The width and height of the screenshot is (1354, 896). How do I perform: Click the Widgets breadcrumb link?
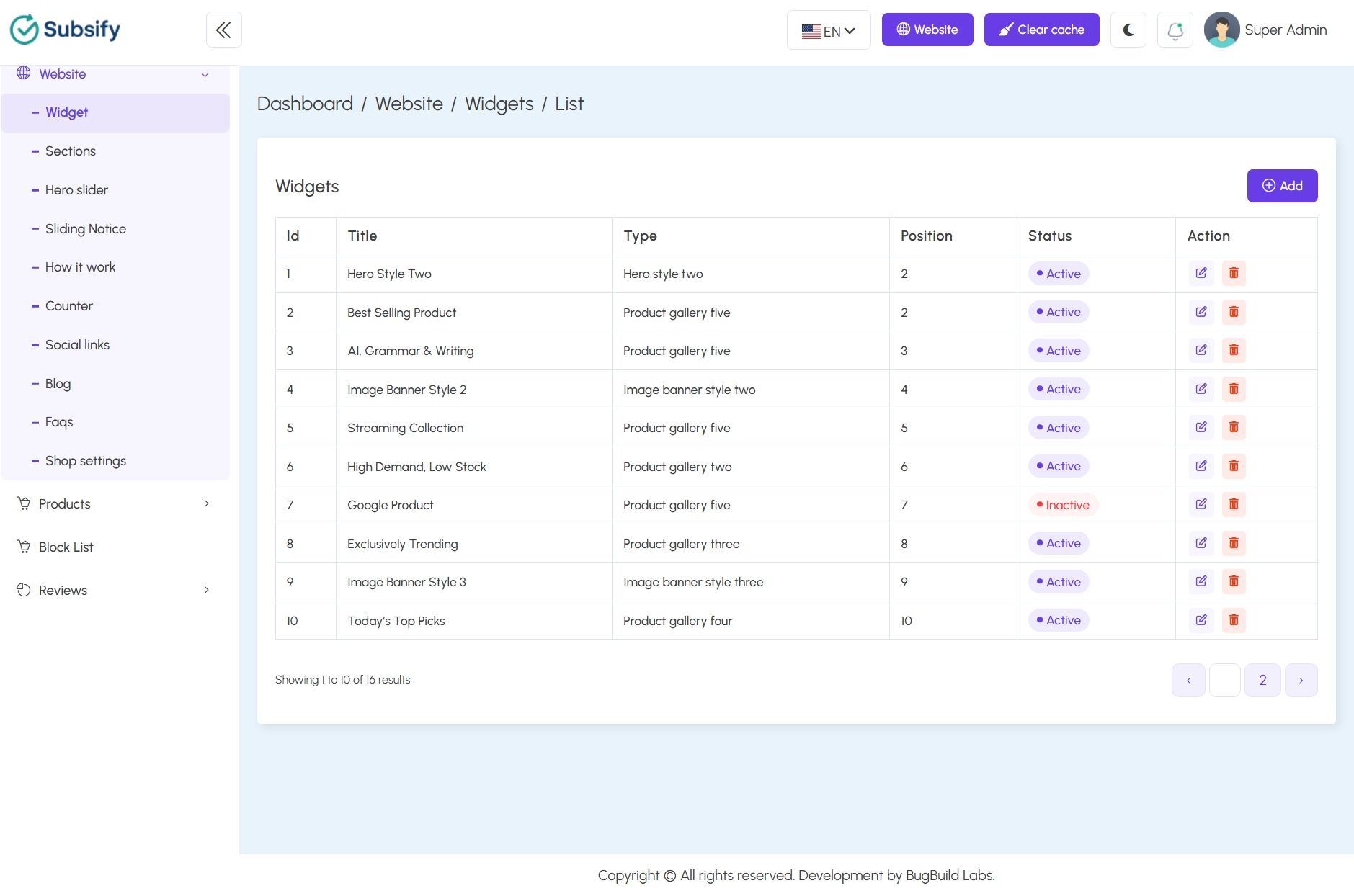(x=499, y=104)
